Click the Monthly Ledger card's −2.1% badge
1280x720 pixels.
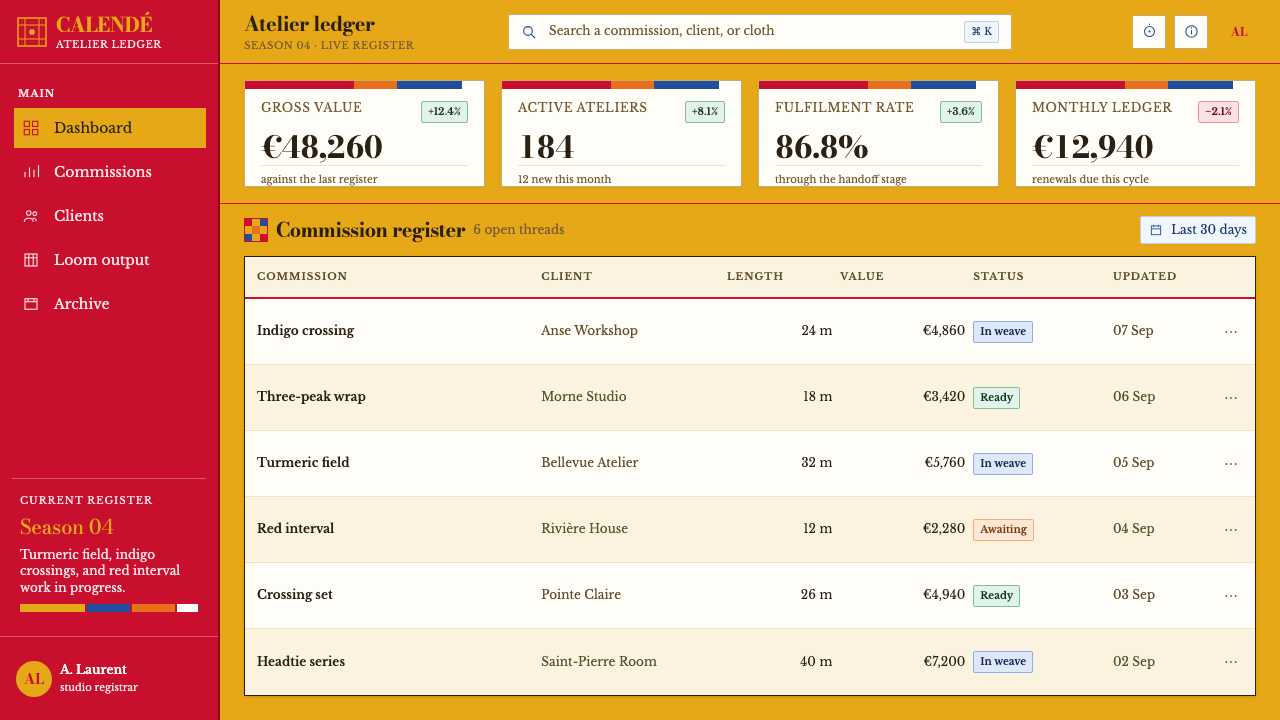(x=1218, y=112)
